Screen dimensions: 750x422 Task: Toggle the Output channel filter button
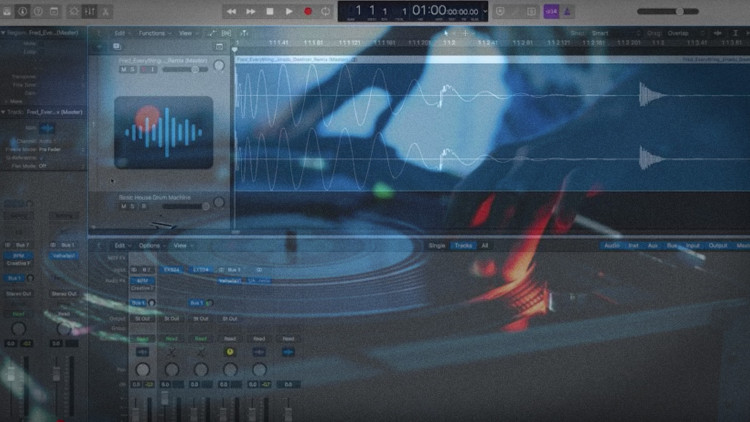click(x=717, y=245)
